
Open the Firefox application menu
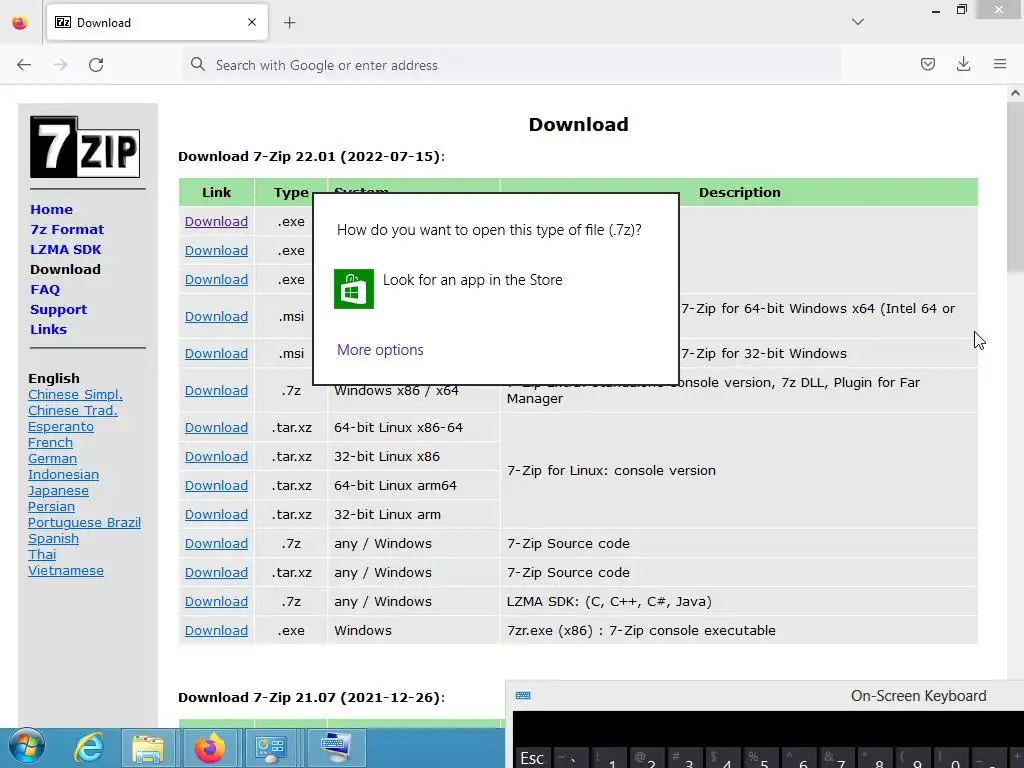[x=1000, y=64]
